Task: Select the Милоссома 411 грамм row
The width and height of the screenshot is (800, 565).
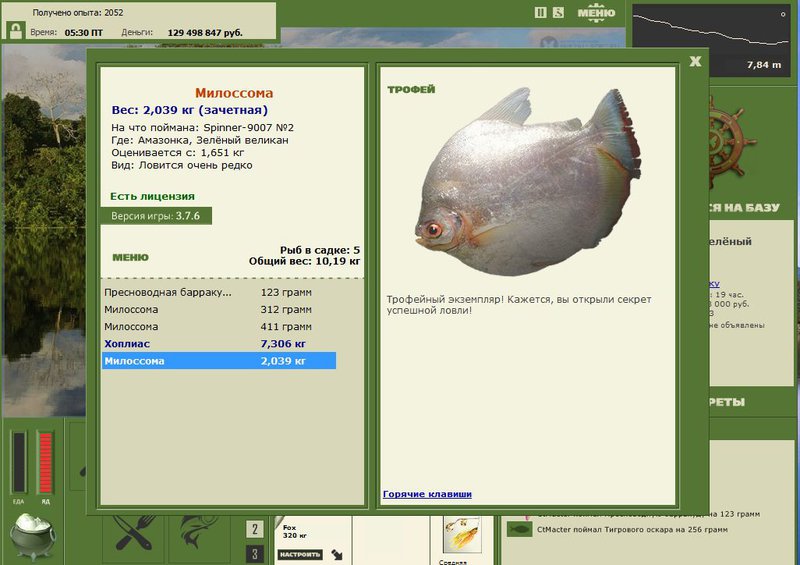Action: point(218,327)
